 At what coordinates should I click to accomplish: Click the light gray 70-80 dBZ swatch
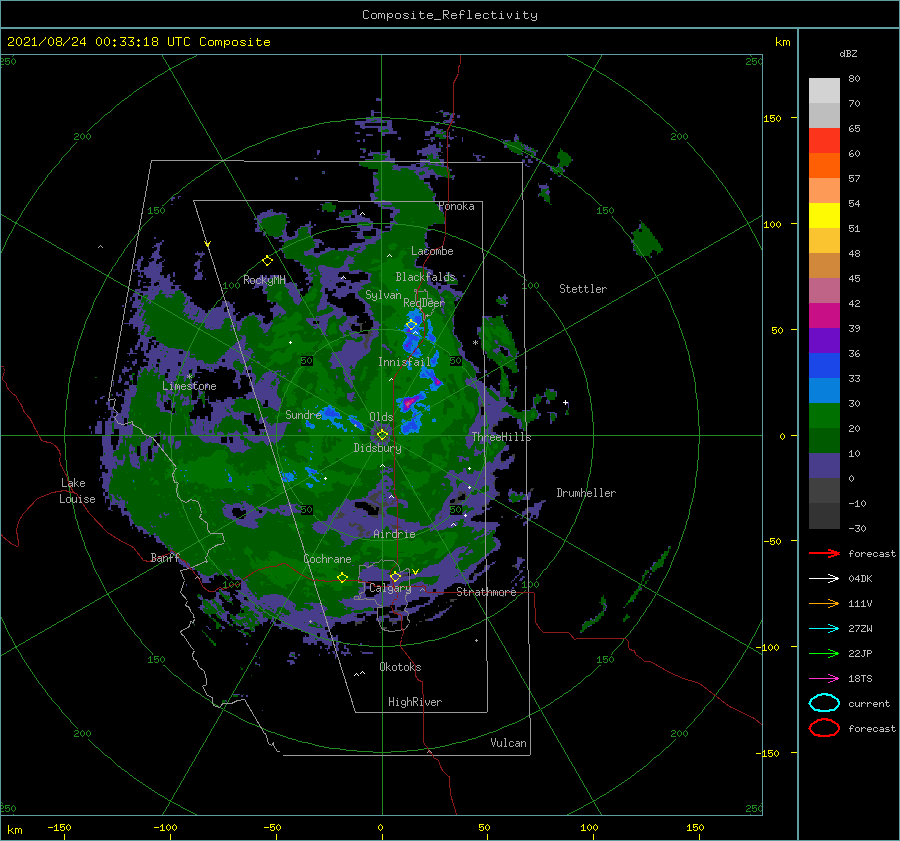click(824, 91)
